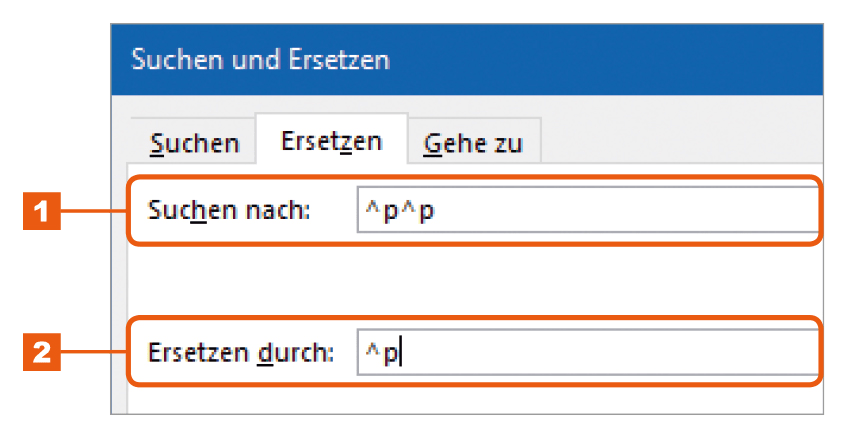Click the Ersetzen durch label
850x439 pixels.
(241, 353)
